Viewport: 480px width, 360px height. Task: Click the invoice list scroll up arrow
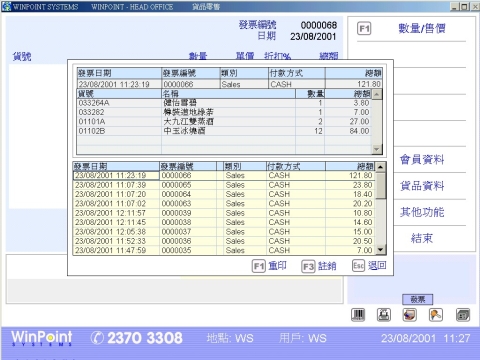point(381,166)
